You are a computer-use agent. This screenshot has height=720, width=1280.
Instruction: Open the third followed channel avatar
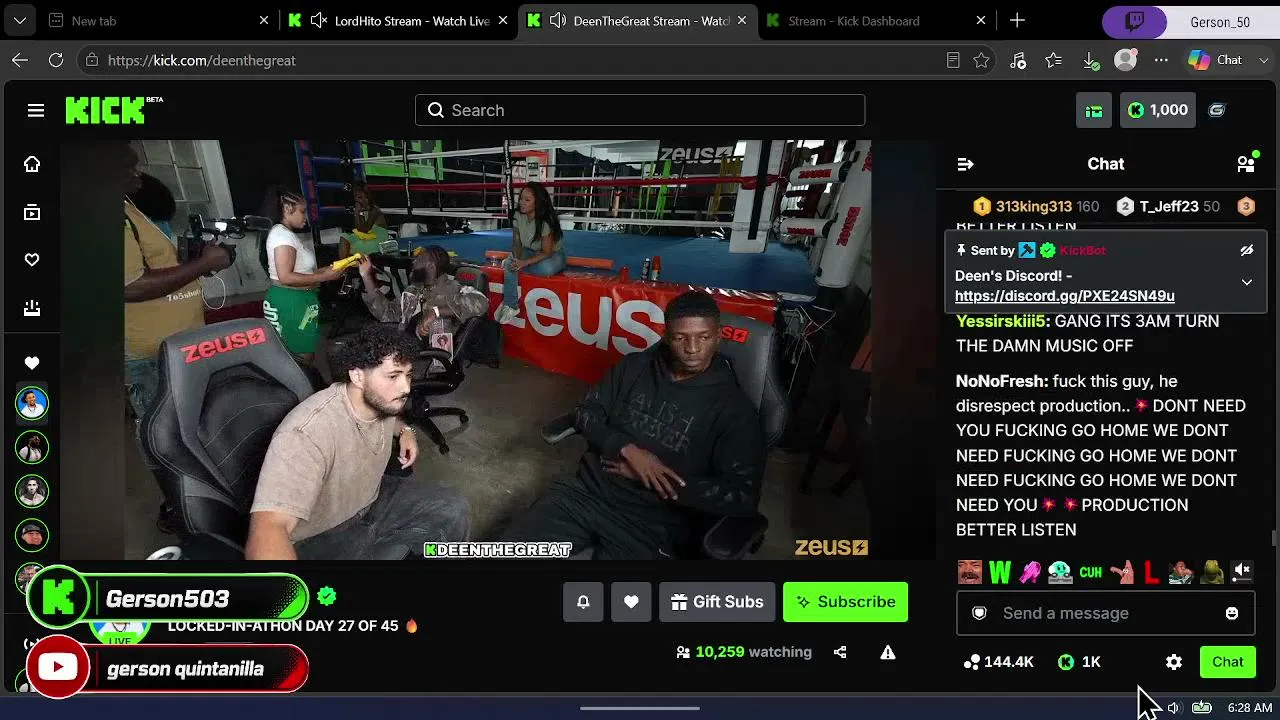pos(32,491)
